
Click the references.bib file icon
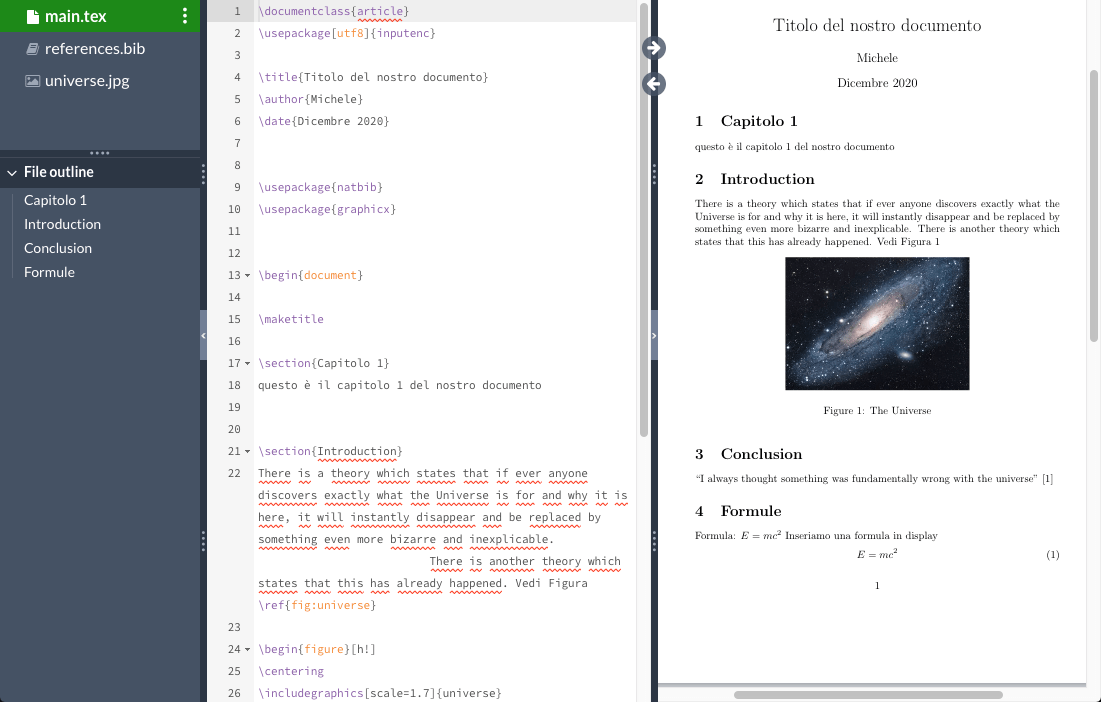click(32, 48)
